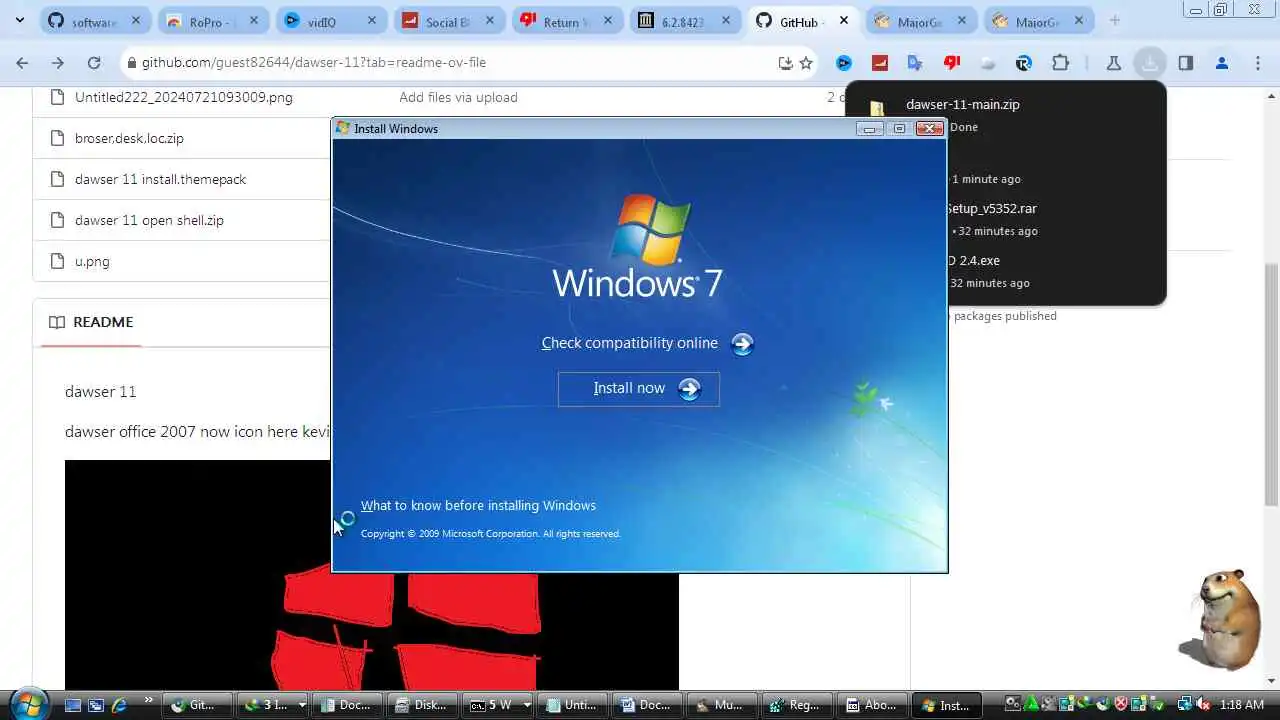Switch to the Abo... taskbar button
1280x720 pixels.
872,705
